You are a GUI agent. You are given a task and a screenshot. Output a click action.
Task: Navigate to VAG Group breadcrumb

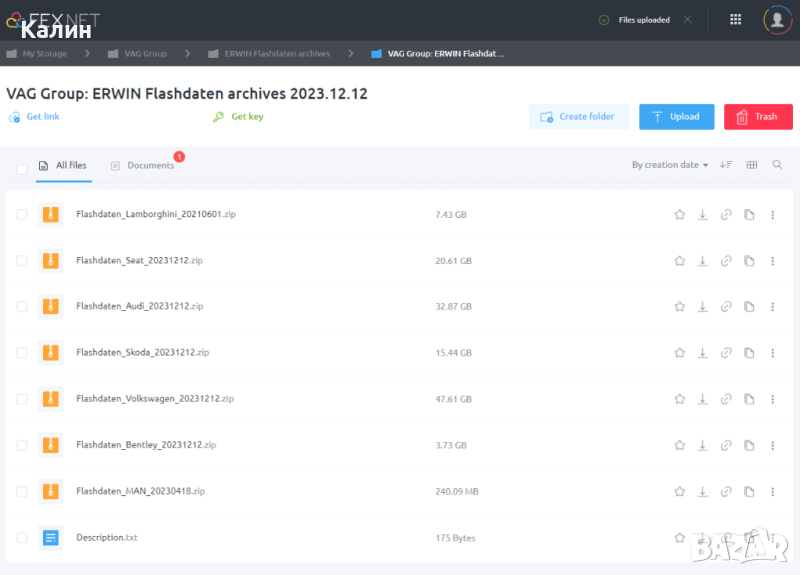[x=145, y=54]
